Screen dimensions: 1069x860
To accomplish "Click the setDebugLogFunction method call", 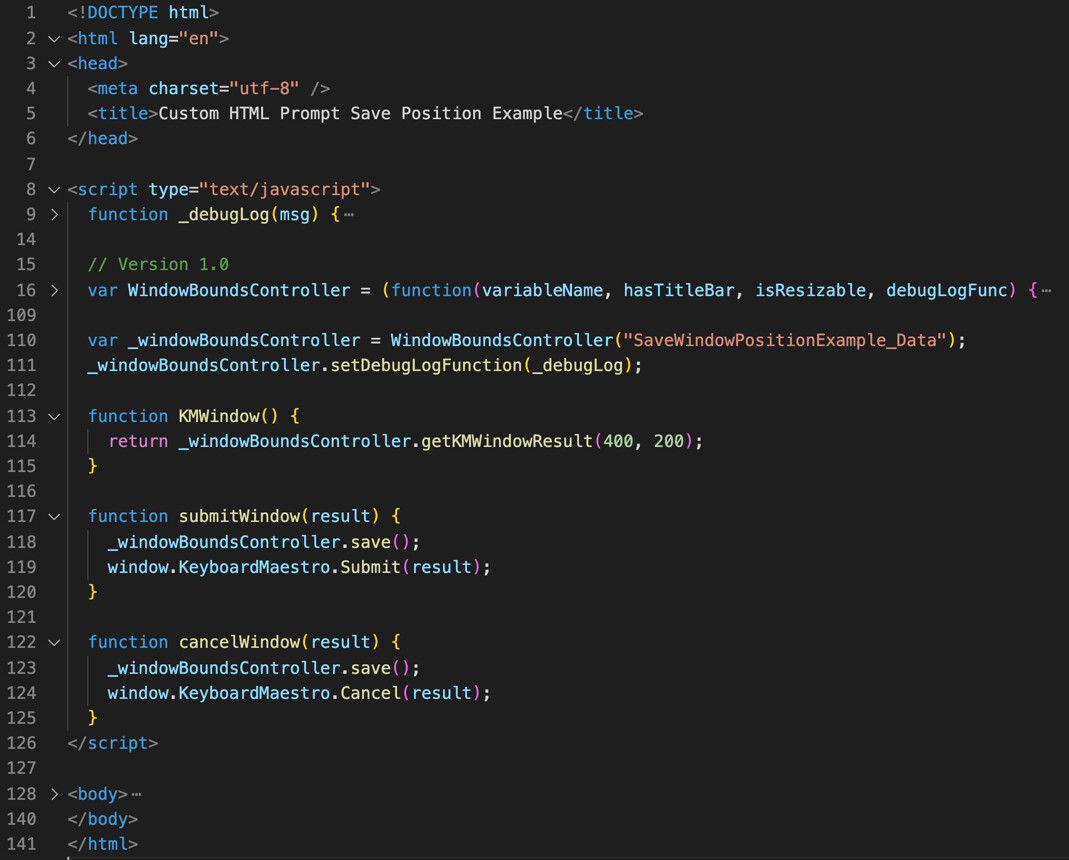I will (426, 366).
